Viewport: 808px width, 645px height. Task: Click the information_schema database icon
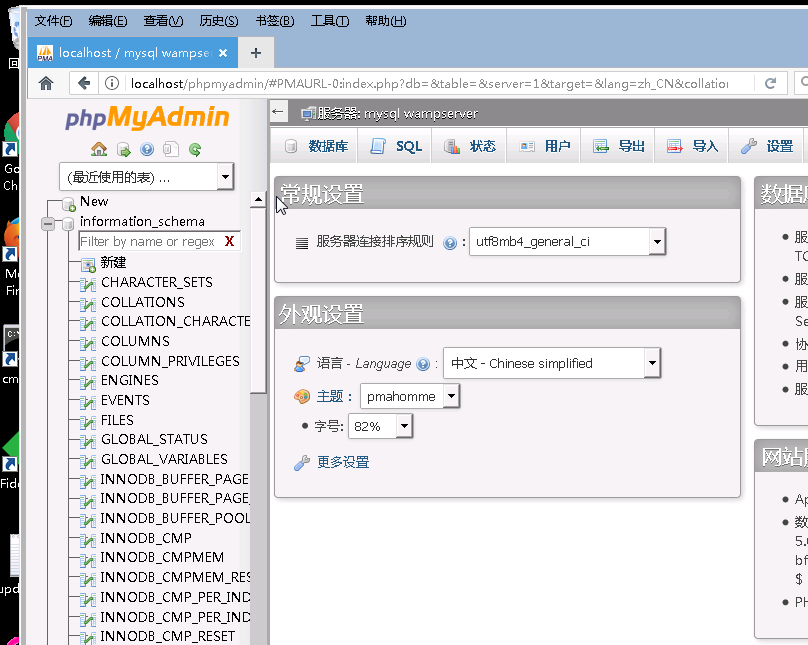click(68, 224)
